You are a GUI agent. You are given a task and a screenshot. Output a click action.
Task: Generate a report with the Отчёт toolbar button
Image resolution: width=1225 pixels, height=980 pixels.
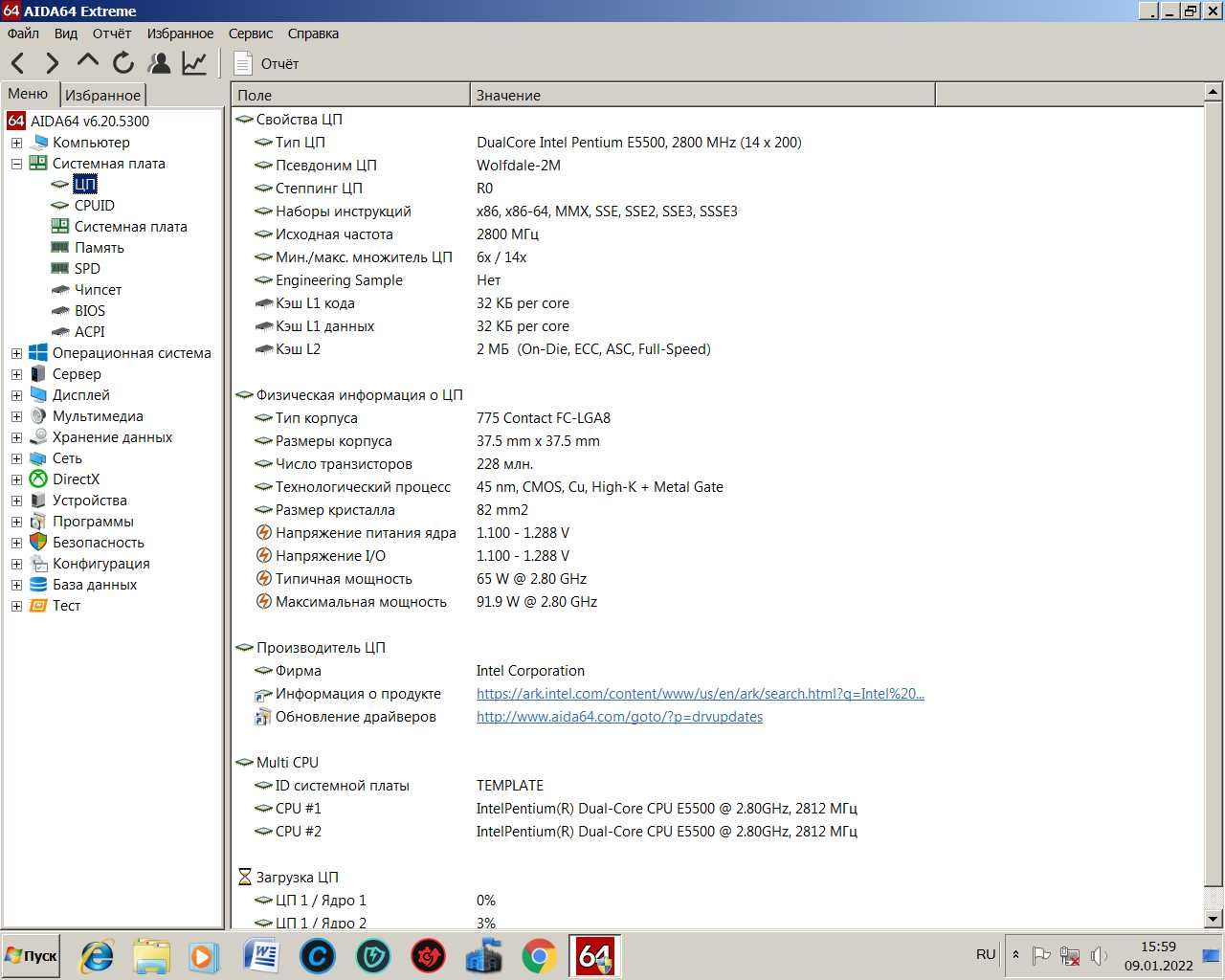pos(267,63)
